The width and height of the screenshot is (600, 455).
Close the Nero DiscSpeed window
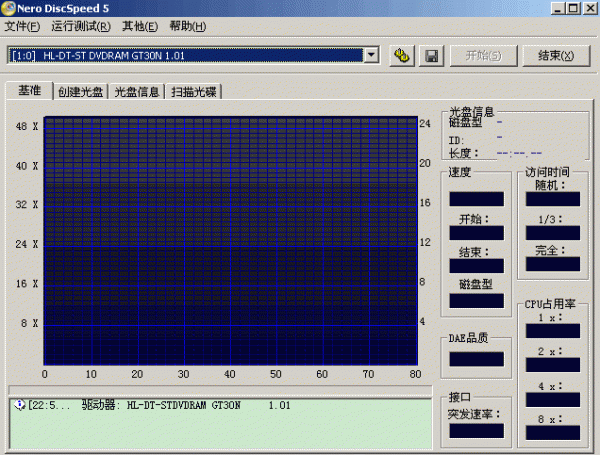590,8
